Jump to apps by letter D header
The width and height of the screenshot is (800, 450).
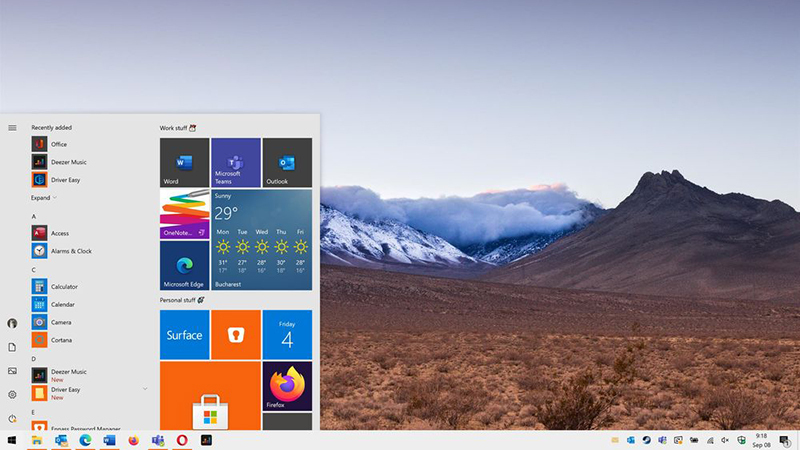34,359
